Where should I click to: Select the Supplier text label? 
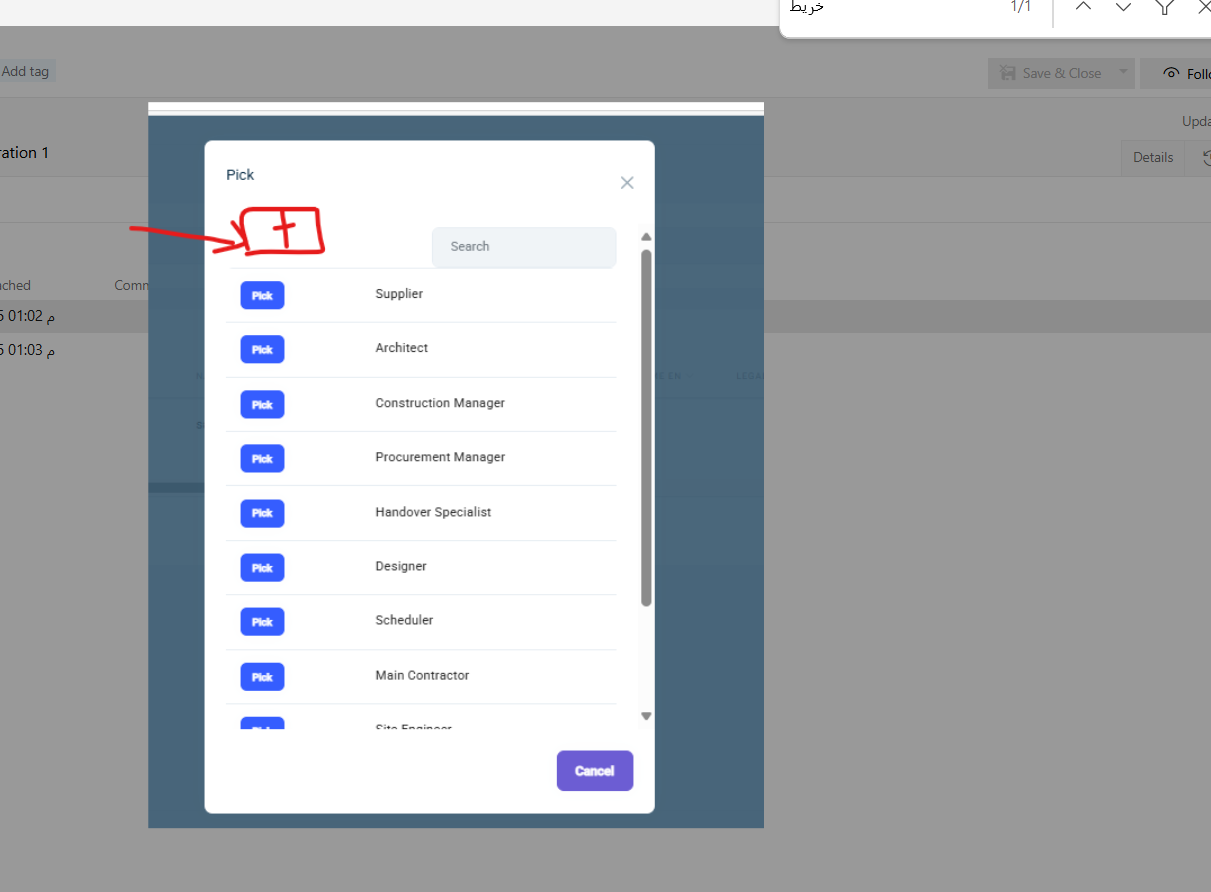pos(399,294)
